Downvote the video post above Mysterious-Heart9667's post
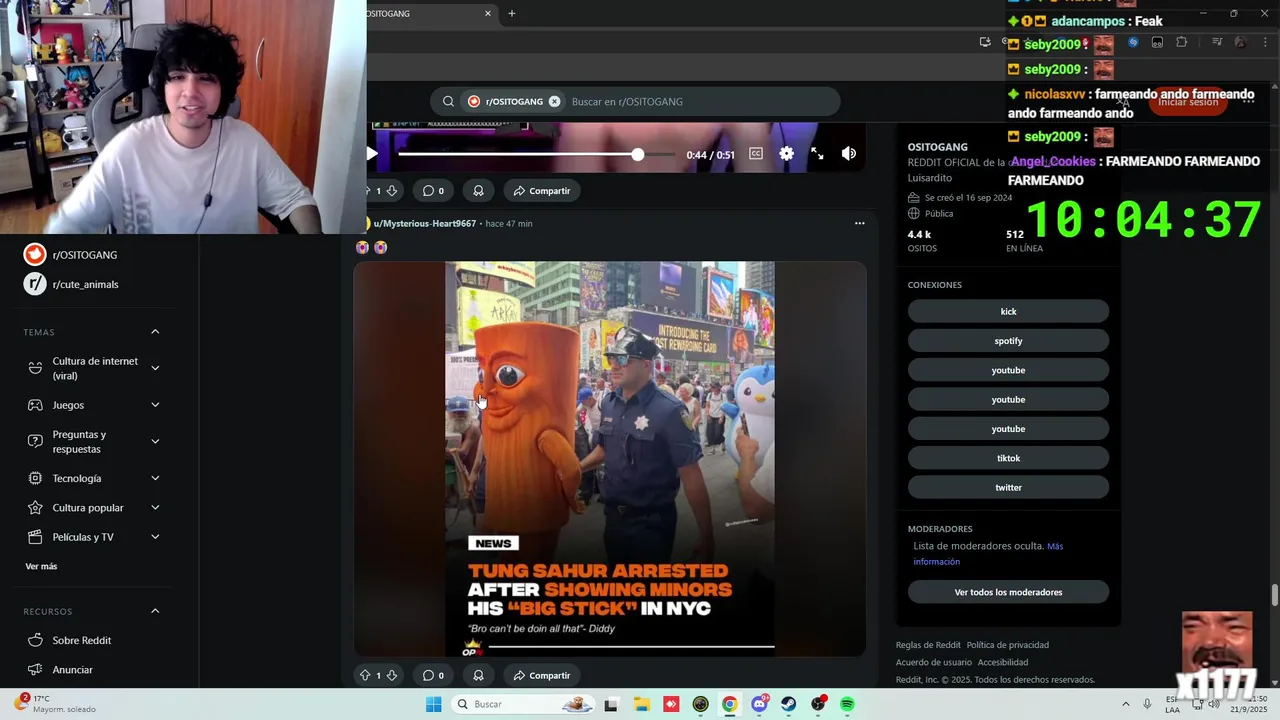 (392, 191)
